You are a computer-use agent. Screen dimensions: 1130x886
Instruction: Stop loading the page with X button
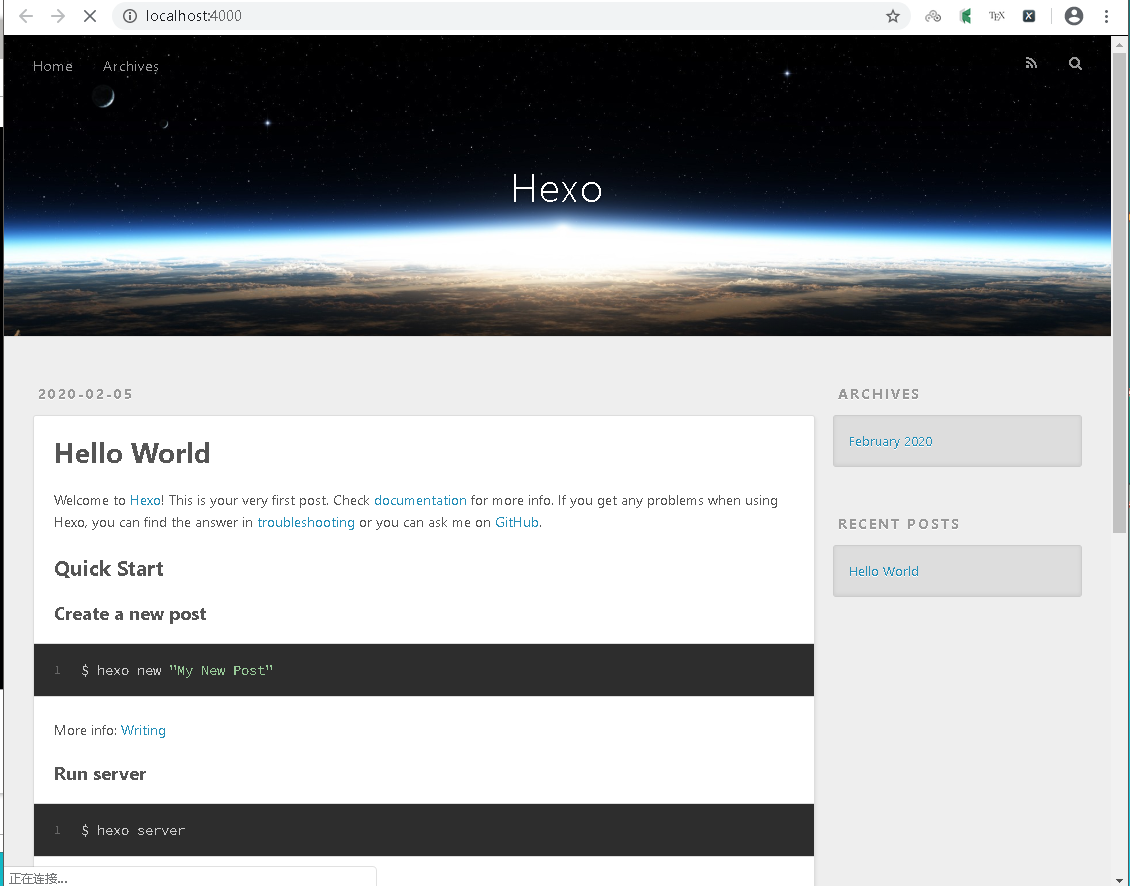[90, 16]
